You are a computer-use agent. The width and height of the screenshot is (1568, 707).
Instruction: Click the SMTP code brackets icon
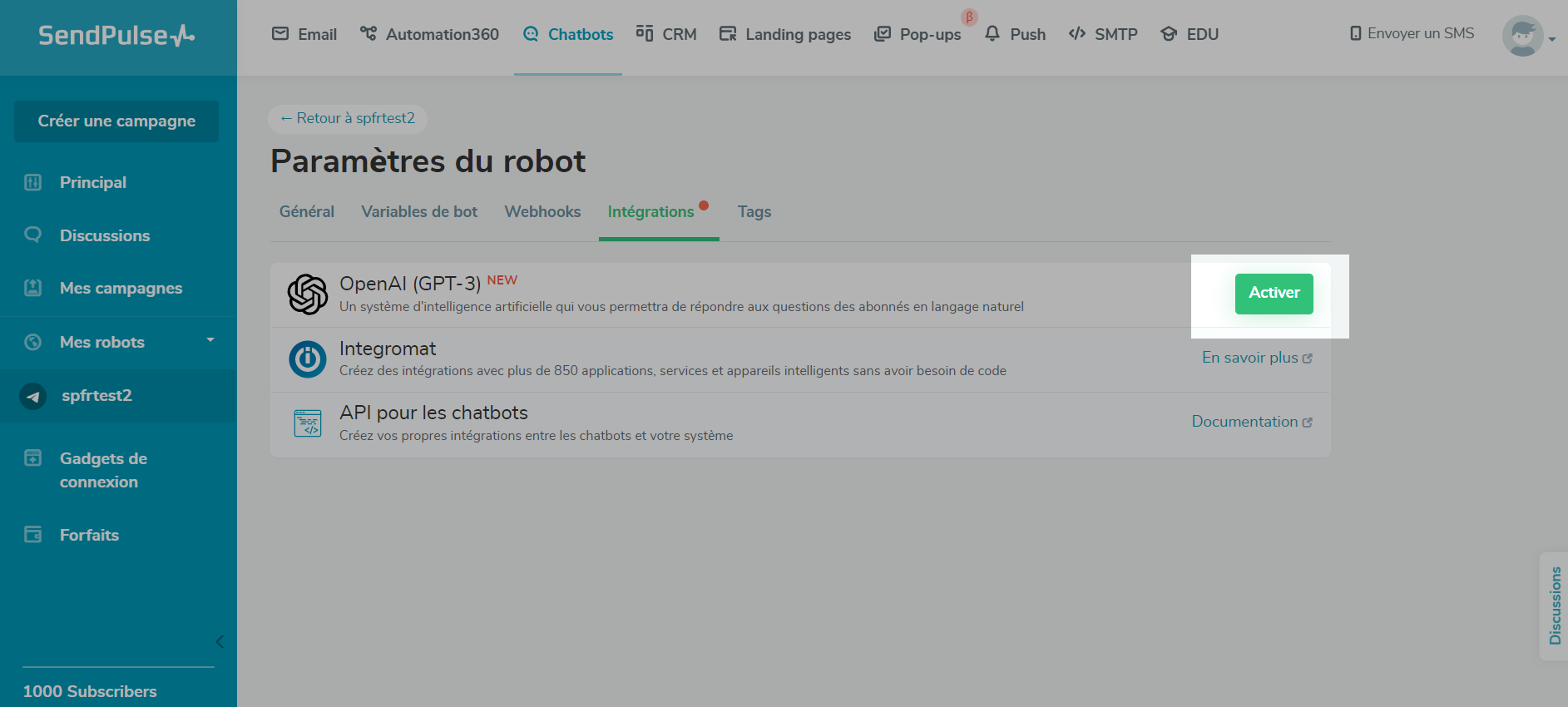coord(1077,33)
